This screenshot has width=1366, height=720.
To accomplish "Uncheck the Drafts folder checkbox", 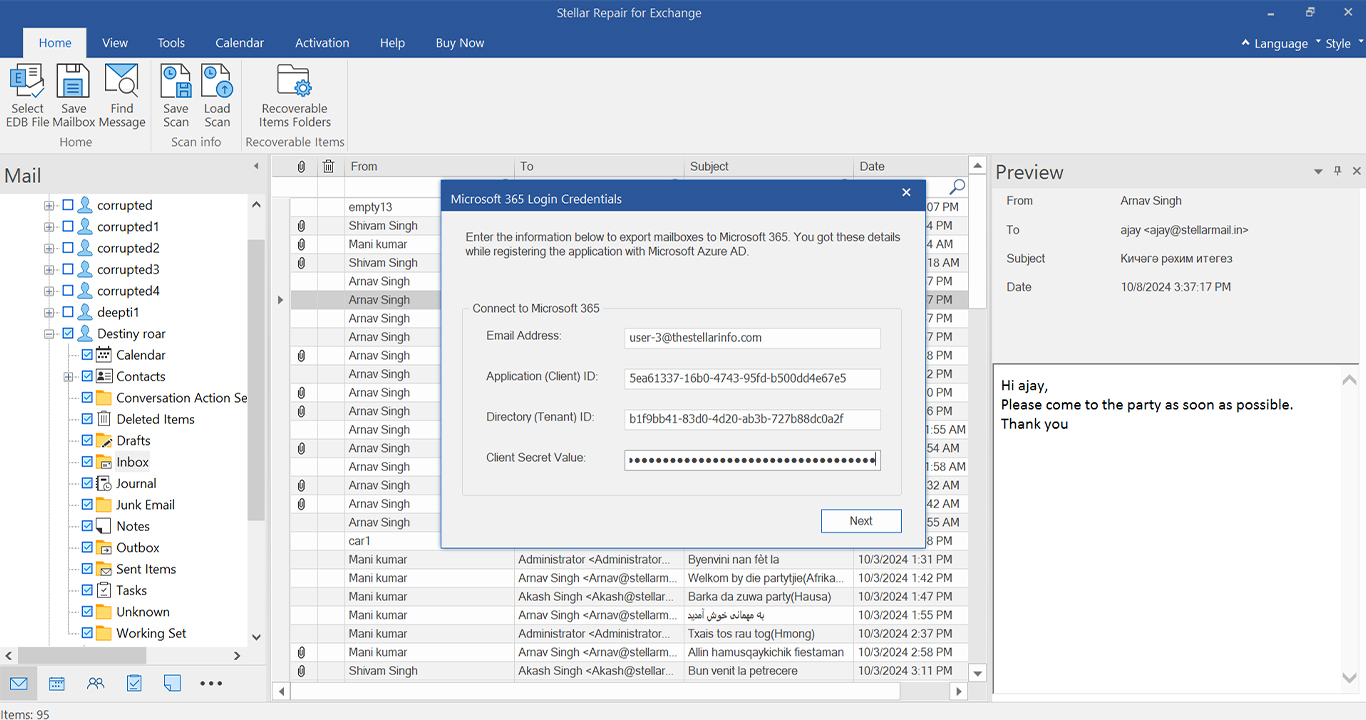I will coord(87,440).
